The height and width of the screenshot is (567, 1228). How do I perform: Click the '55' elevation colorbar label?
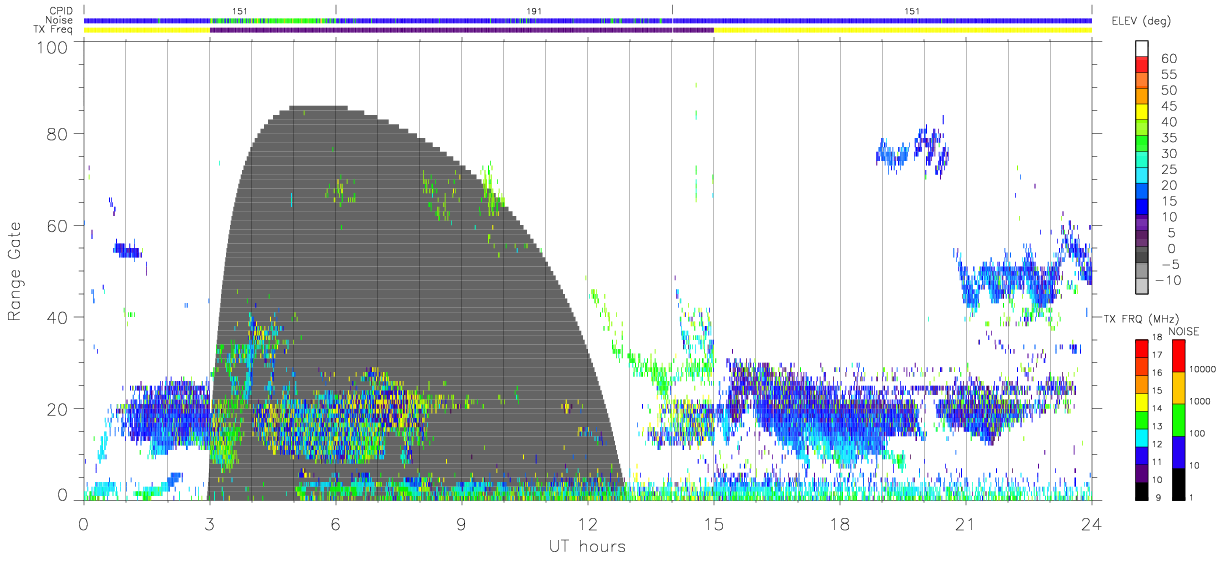click(x=1170, y=74)
